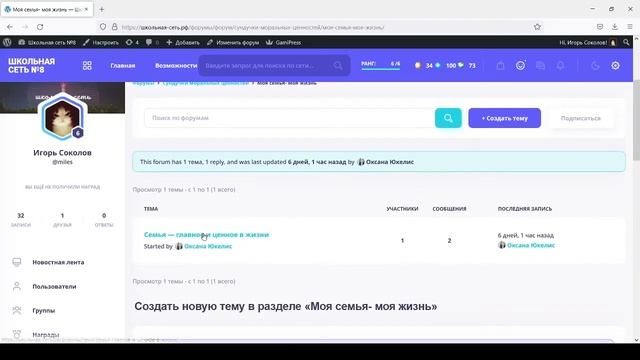This screenshot has width=640, height=360.
Task: Click the teal forum search button
Action: (448, 118)
